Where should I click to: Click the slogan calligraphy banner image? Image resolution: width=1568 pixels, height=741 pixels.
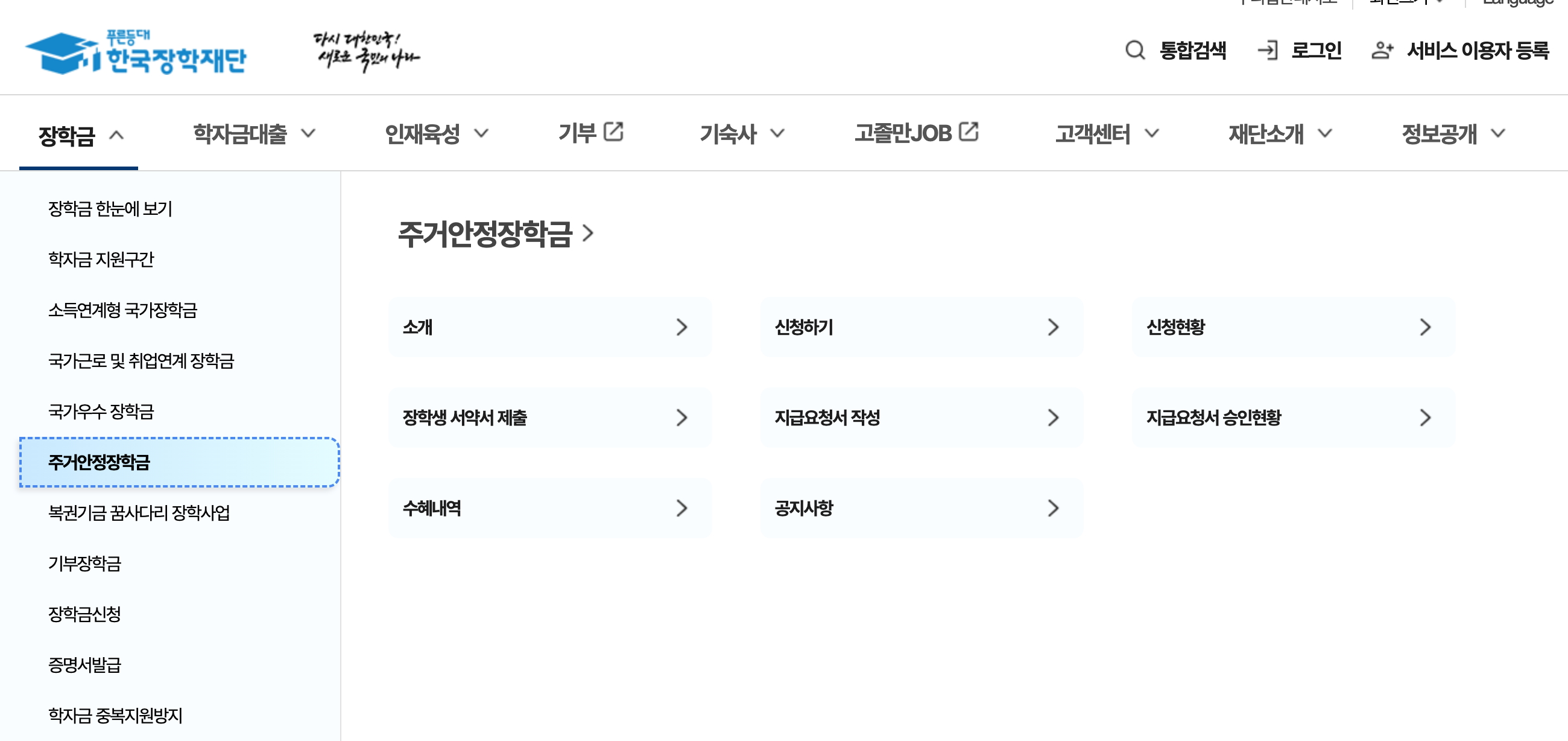tap(367, 51)
